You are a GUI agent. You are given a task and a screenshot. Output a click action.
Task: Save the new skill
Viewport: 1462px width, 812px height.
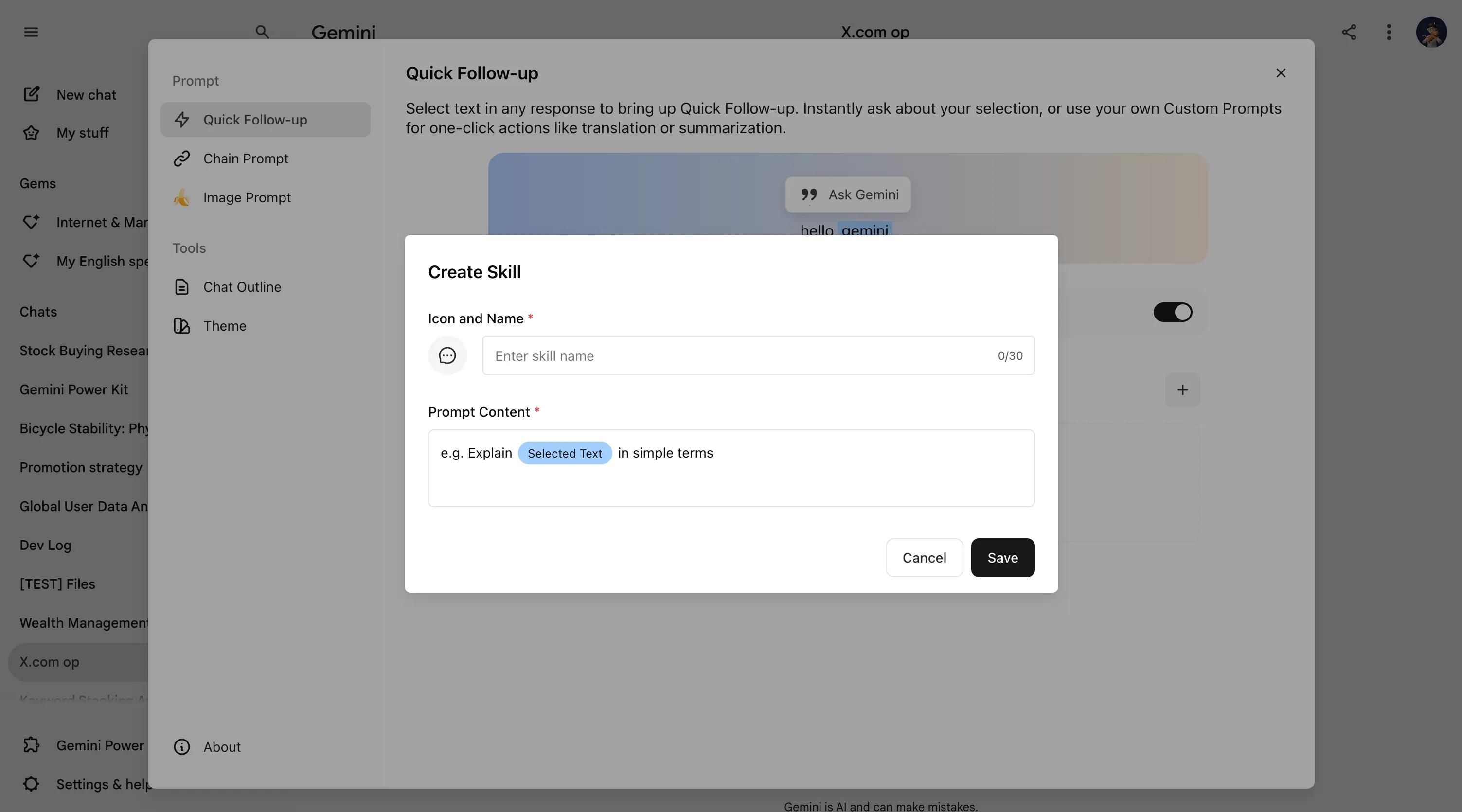tap(1002, 557)
